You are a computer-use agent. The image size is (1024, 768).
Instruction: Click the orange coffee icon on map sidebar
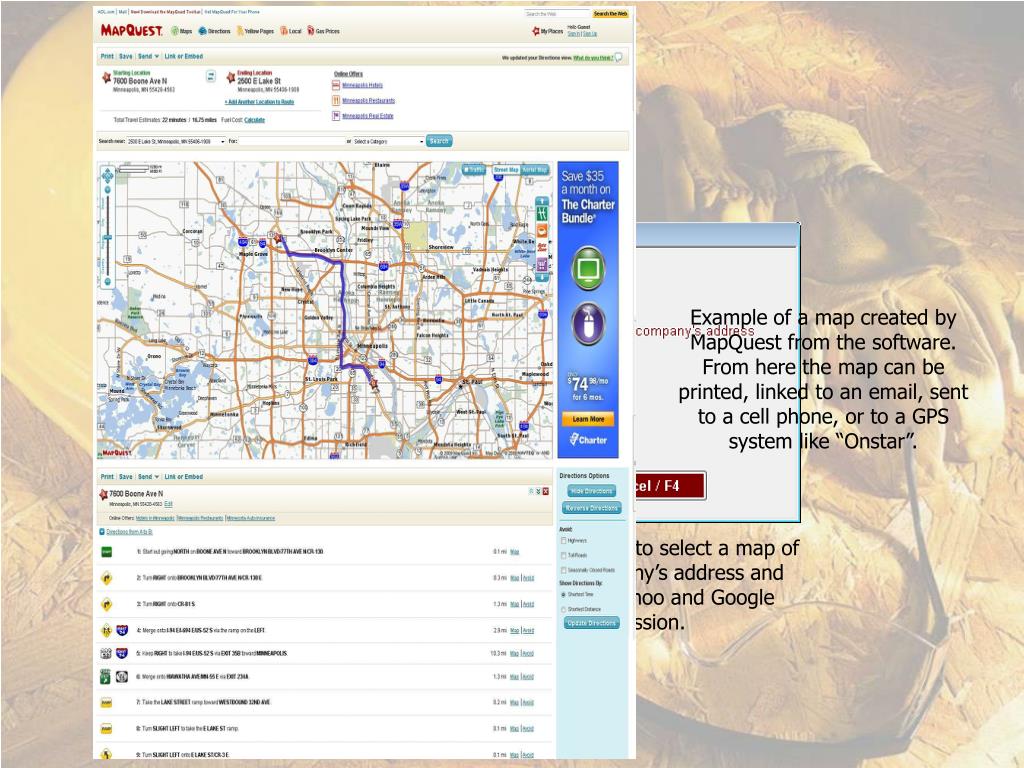pos(541,231)
